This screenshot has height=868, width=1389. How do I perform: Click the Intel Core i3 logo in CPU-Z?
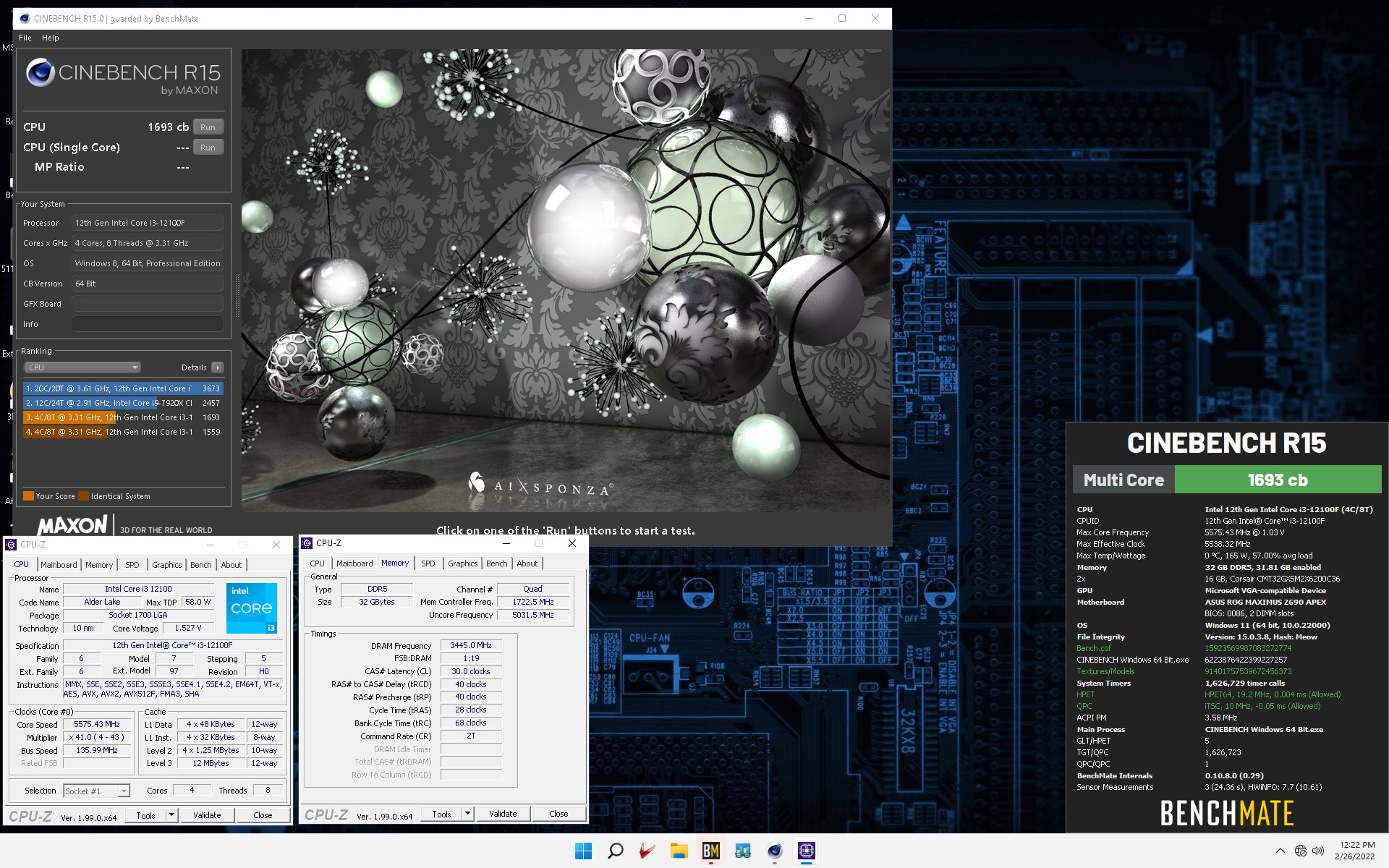coord(252,608)
